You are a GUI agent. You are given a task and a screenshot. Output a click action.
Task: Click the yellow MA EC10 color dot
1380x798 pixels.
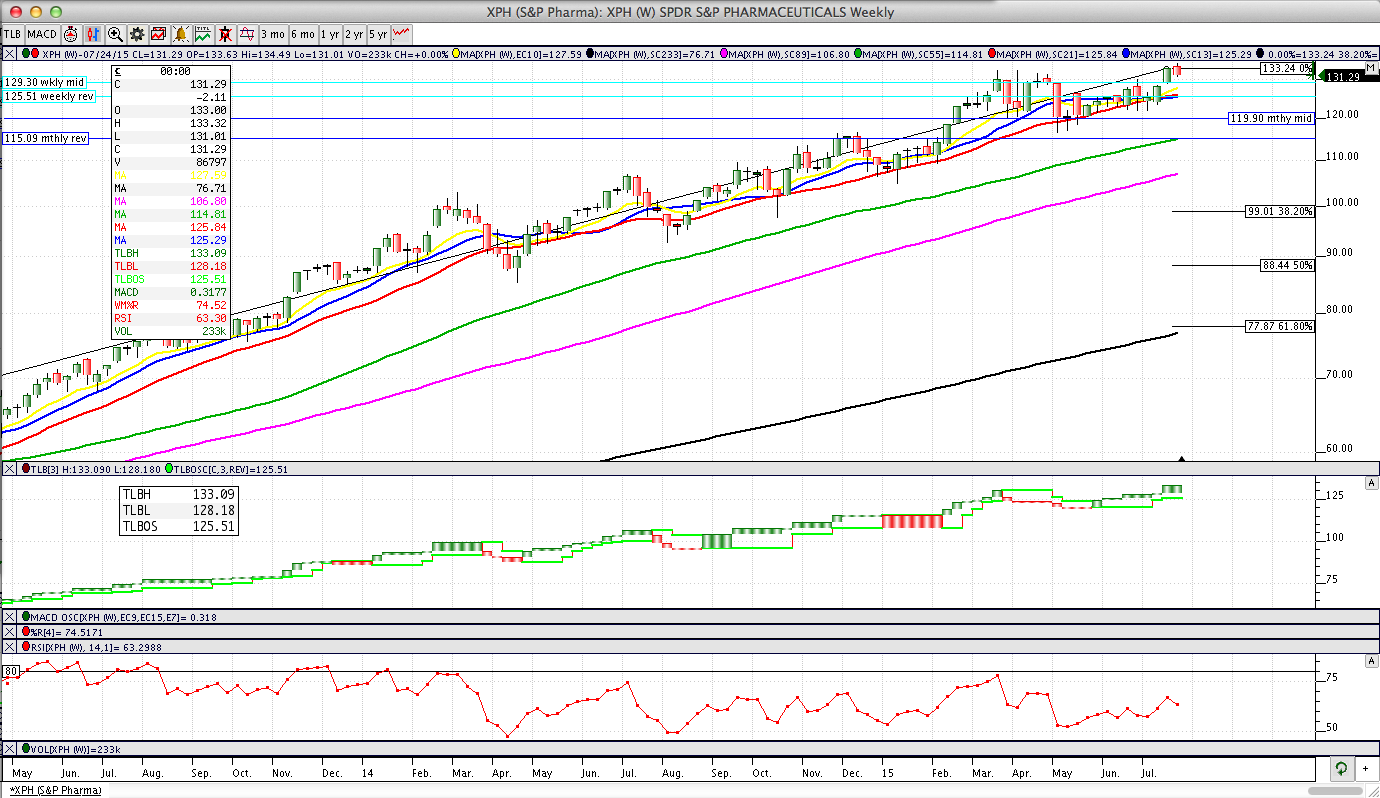click(x=458, y=53)
